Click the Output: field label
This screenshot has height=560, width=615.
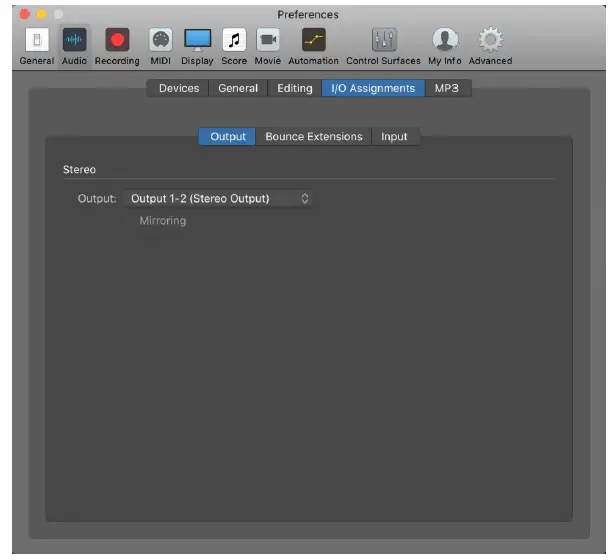pyautogui.click(x=97, y=199)
